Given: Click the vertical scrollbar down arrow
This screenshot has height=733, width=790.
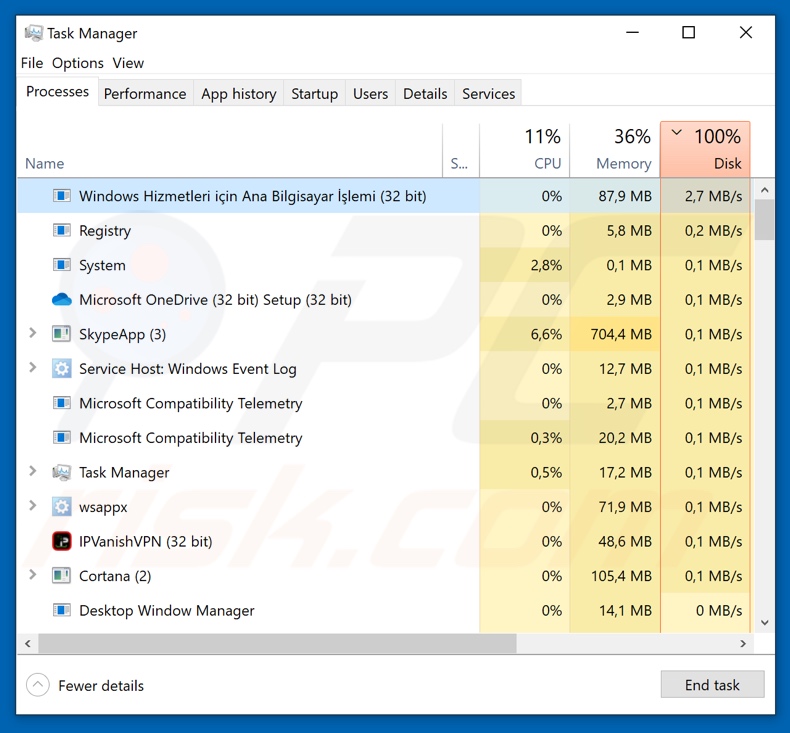Looking at the screenshot, I should pos(764,623).
